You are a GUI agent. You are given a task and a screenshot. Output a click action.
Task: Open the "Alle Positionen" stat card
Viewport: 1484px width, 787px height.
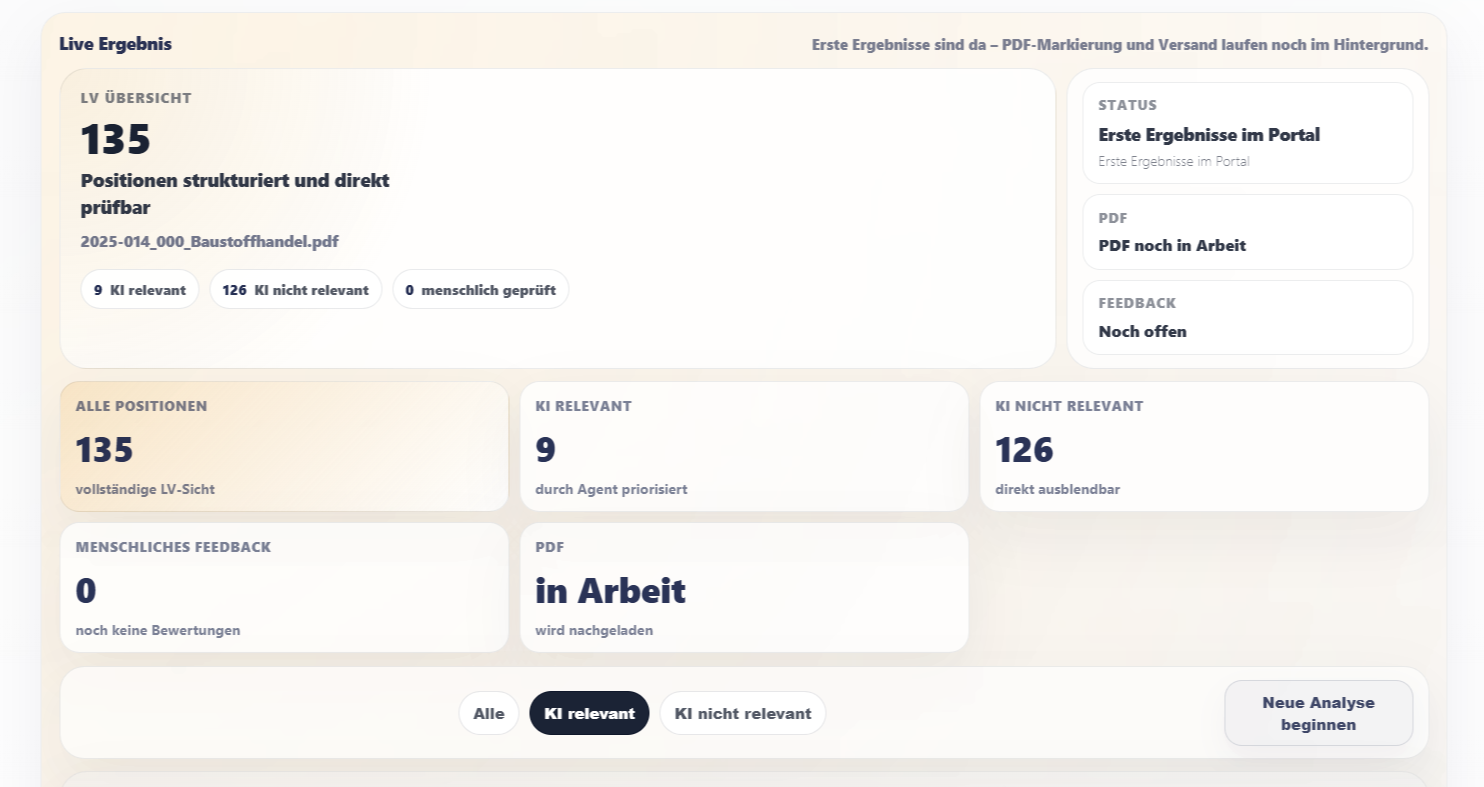[x=284, y=447]
